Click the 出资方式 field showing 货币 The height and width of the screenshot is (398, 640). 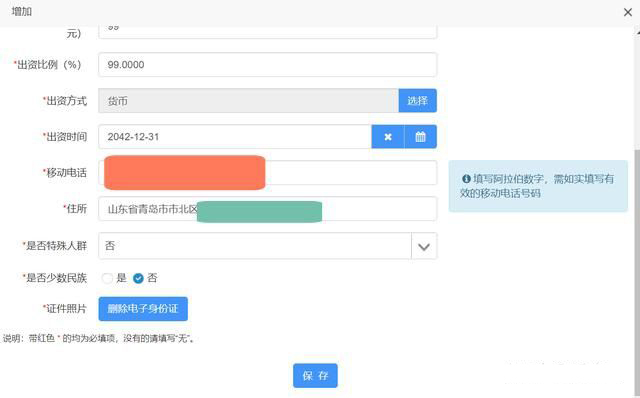click(x=249, y=100)
